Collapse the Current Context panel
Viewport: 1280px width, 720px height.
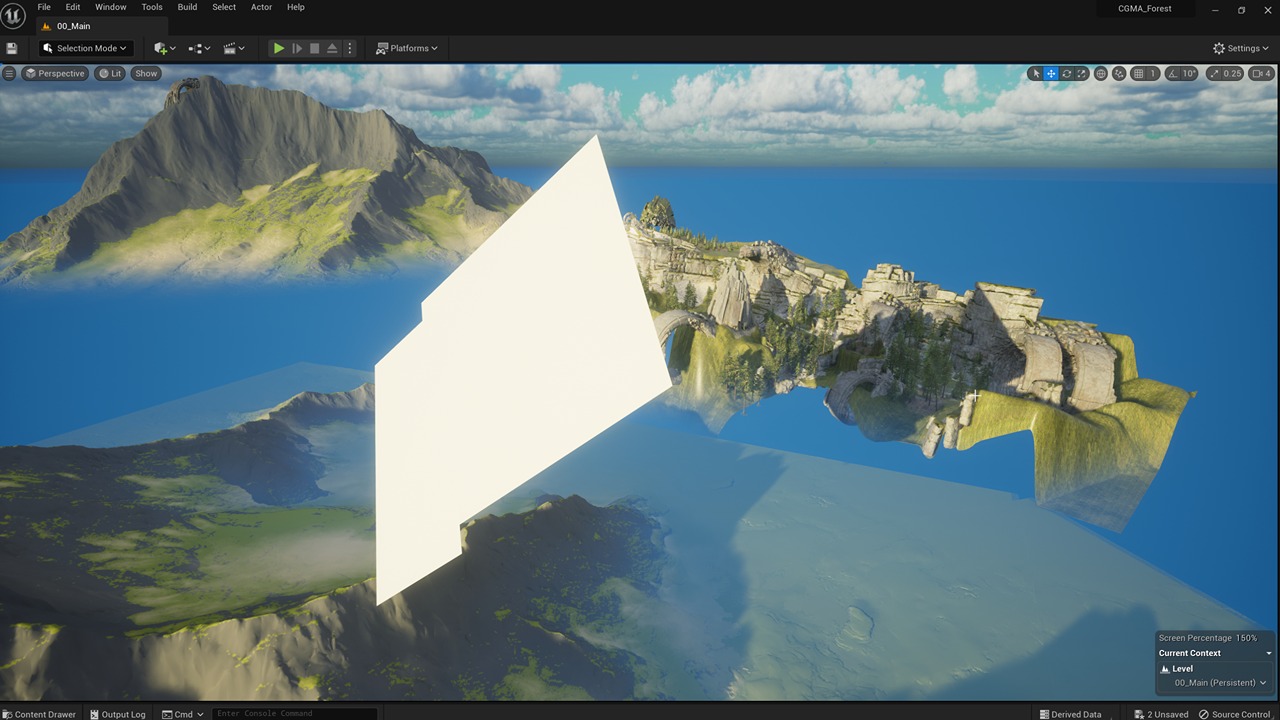pyautogui.click(x=1269, y=653)
